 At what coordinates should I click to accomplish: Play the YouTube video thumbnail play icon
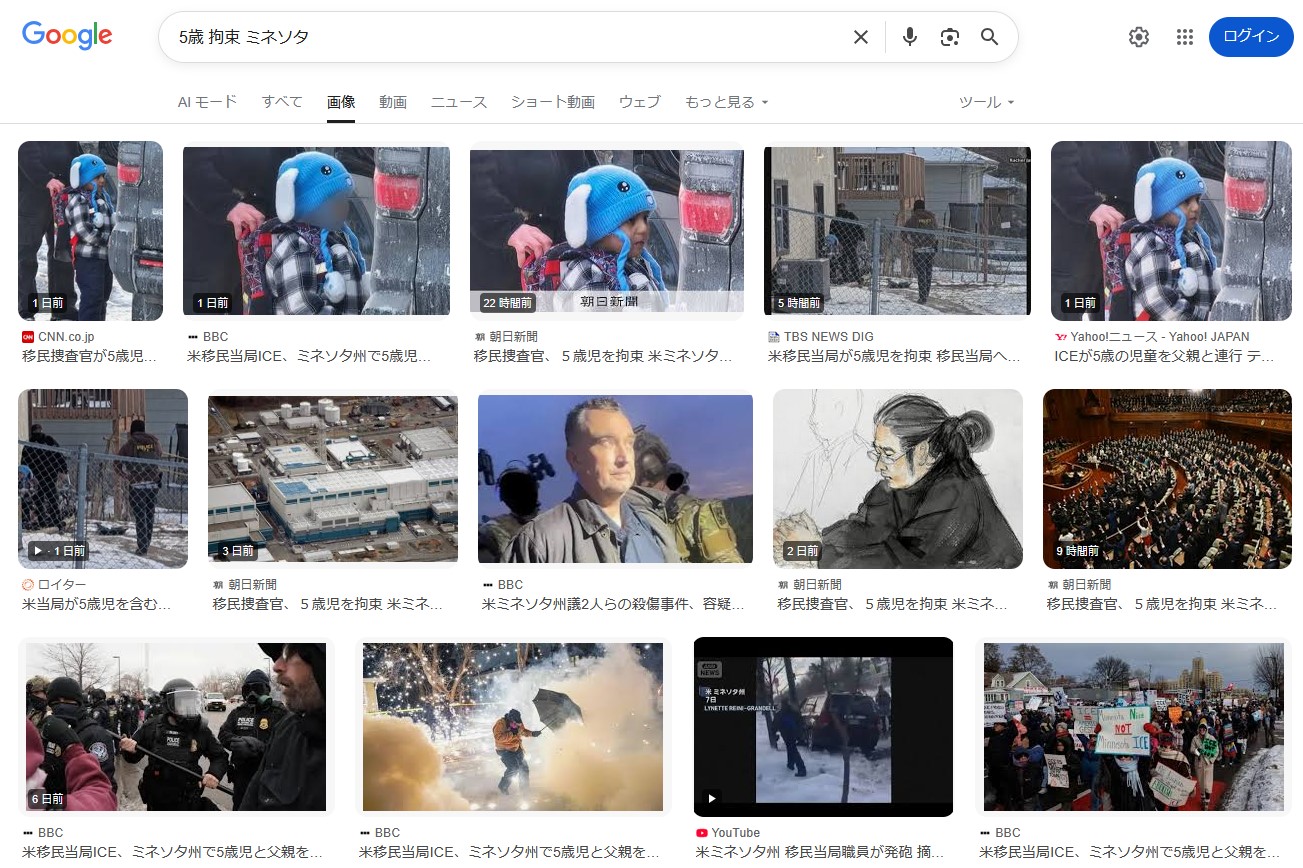pos(712,798)
